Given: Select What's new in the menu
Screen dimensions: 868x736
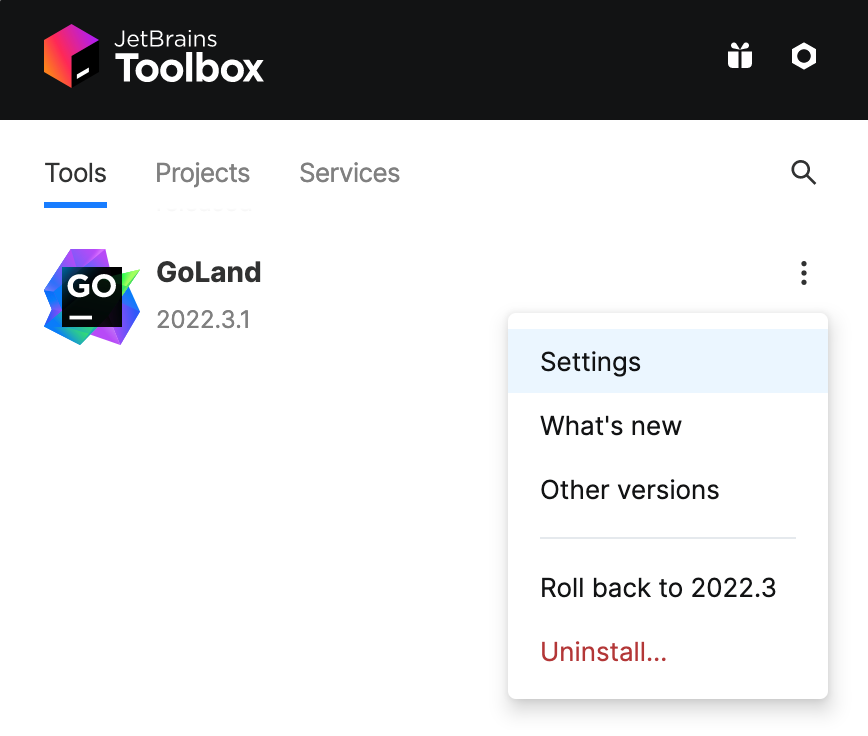Looking at the screenshot, I should [x=610, y=426].
